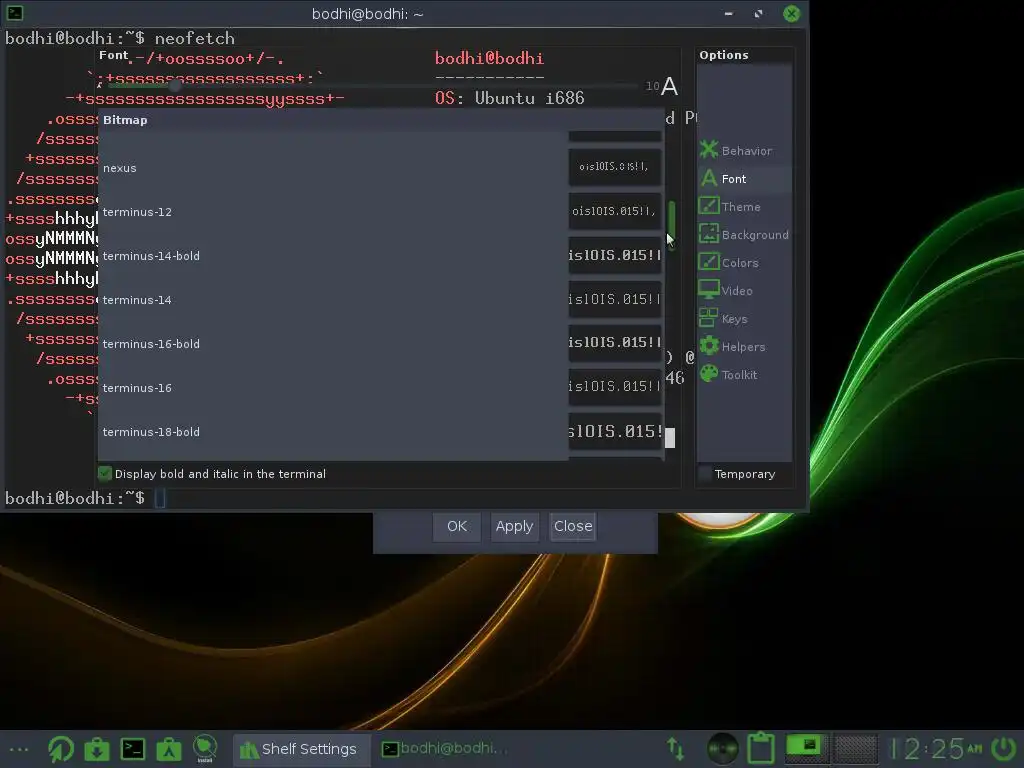Select the terminus-16-bold font
Screen dimensions: 1024x768
333,344
